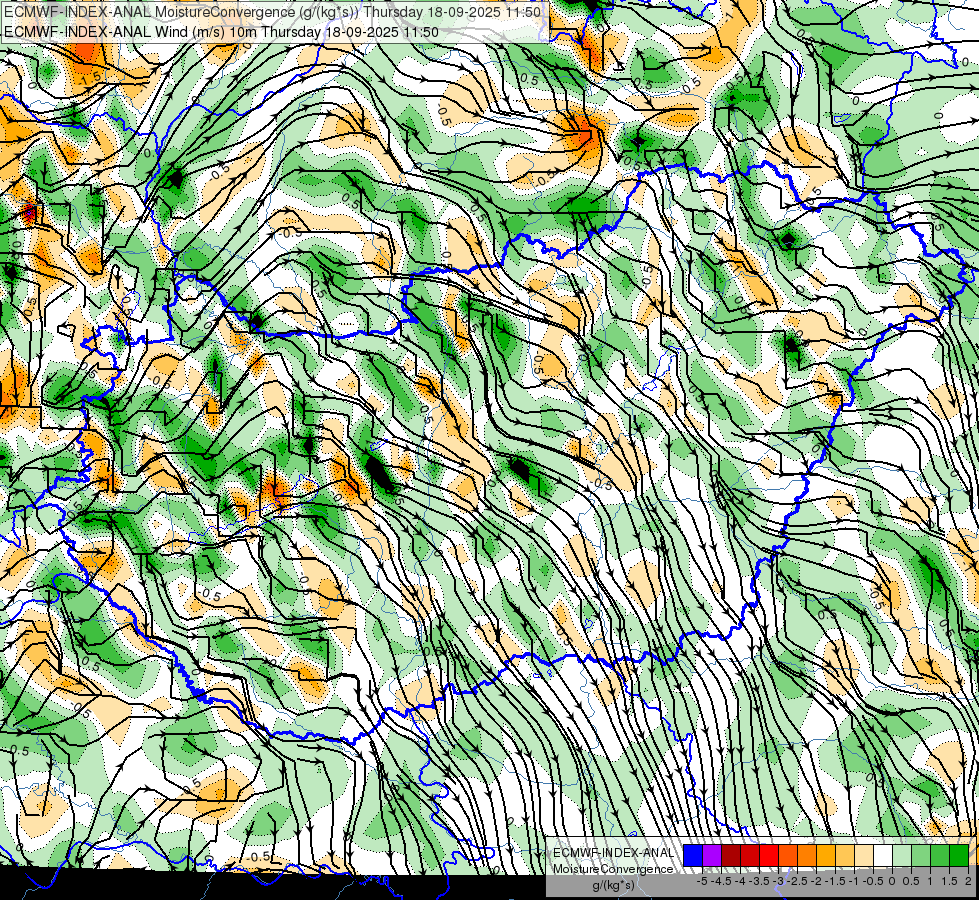Click 'MoistureConvergence' label in the legend box

coord(613,869)
